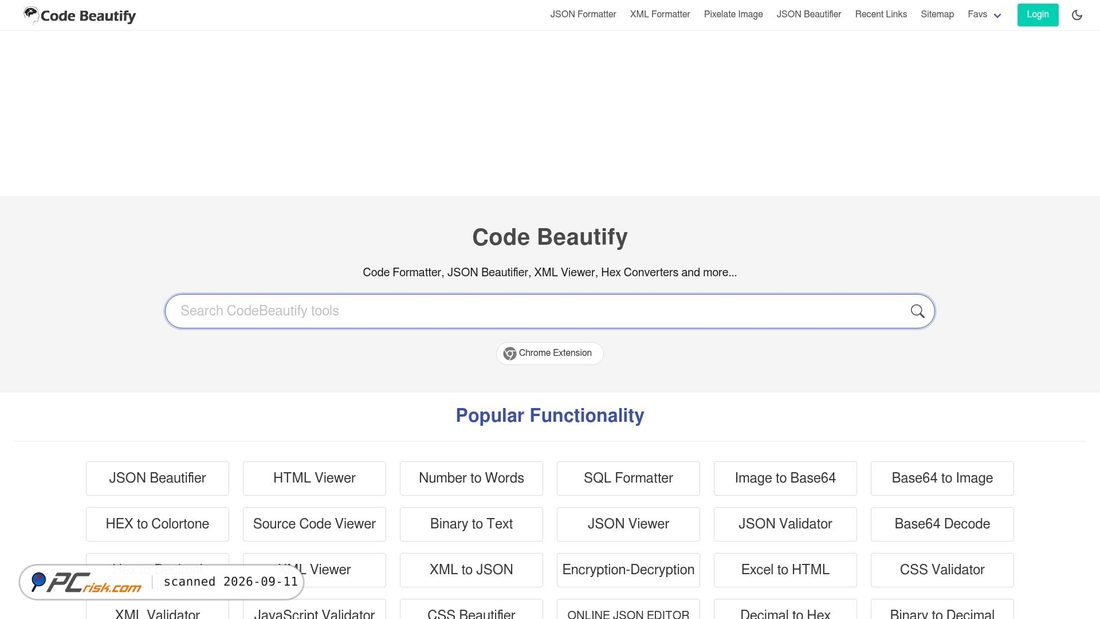Open Image to Base64 tool
Viewport: 1100px width, 619px height.
pos(785,478)
